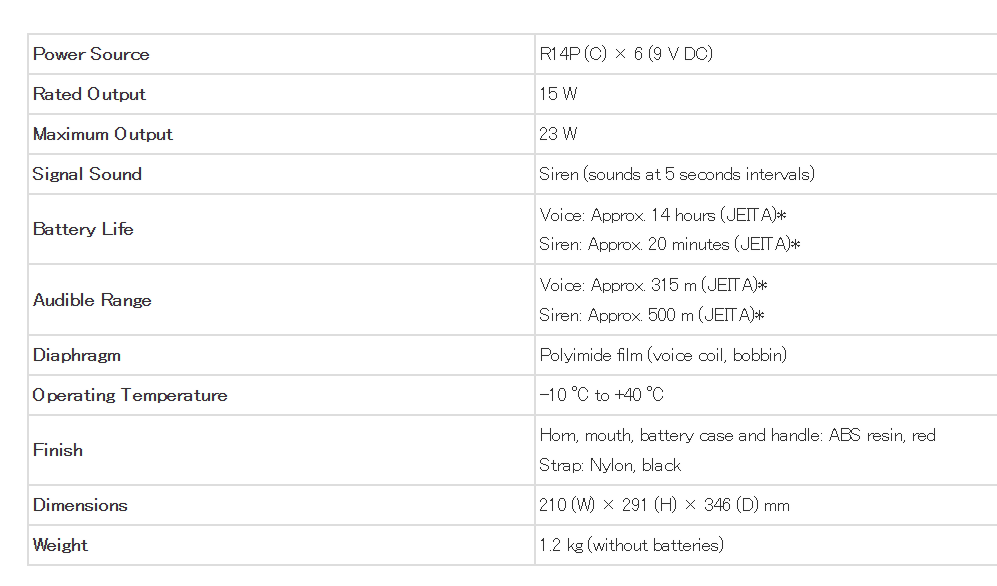This screenshot has width=997, height=586.
Task: Click the Siren Approx. 500 m text
Action: 652,315
